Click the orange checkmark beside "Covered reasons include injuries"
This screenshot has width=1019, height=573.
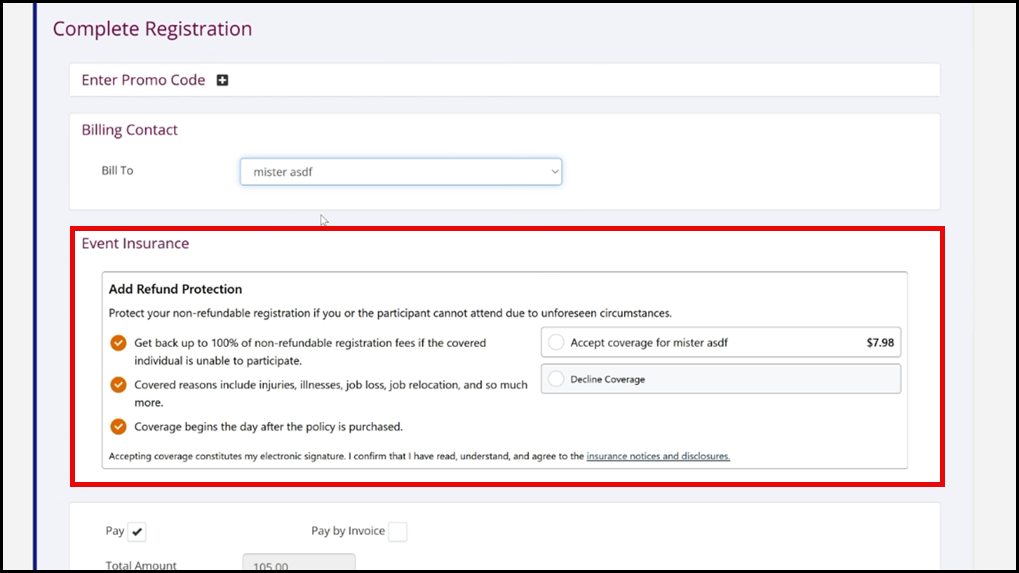click(x=118, y=385)
